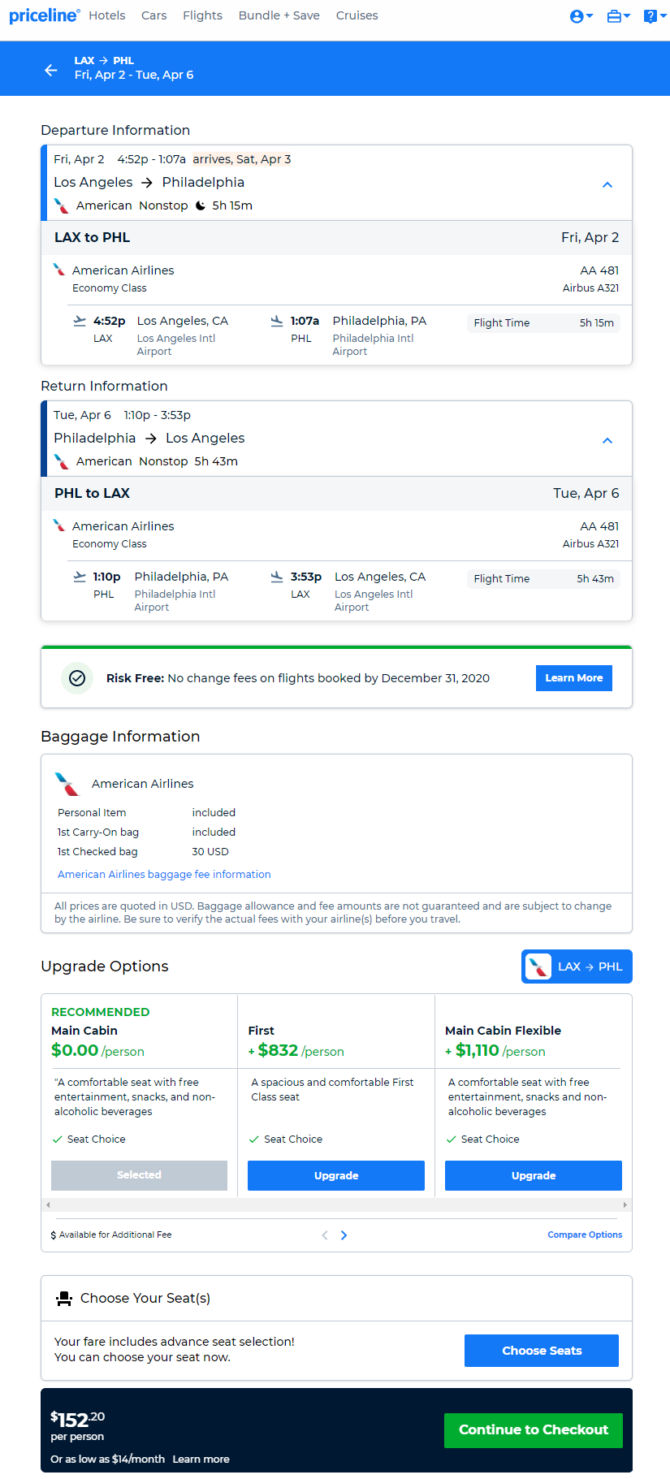
Task: Click the scrollbar left arrow in upgrade options
Action: click(47, 1205)
